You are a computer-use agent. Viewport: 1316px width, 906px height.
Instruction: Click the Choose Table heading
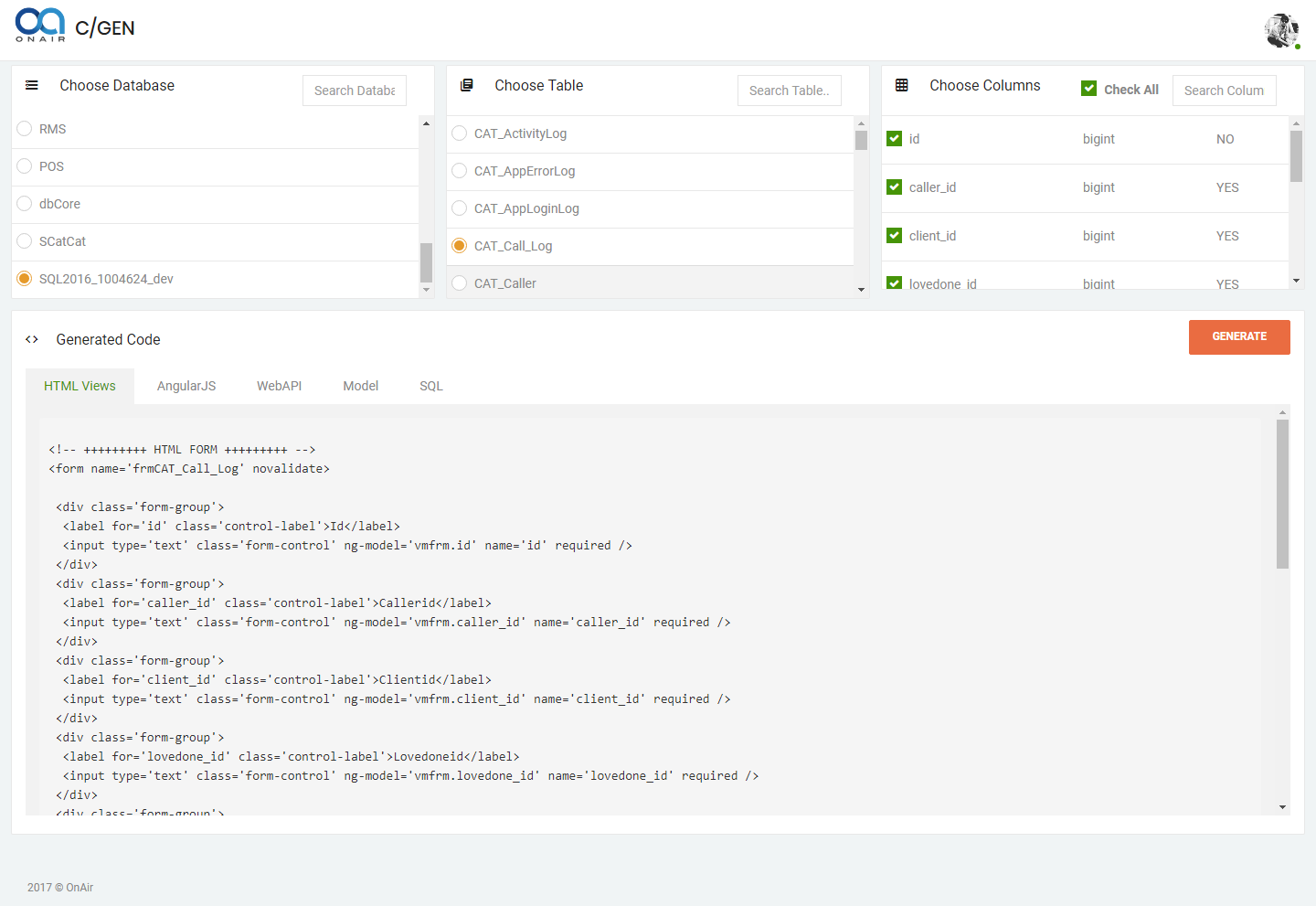[x=539, y=85]
